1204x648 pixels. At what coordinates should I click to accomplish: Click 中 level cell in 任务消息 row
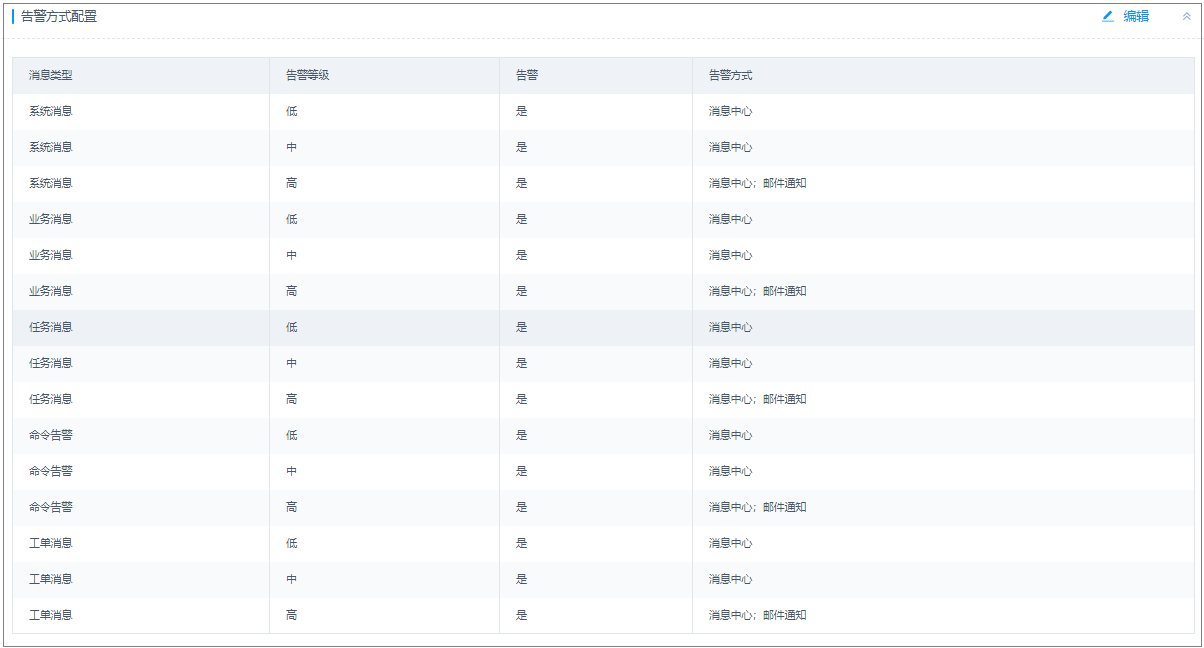[291, 363]
